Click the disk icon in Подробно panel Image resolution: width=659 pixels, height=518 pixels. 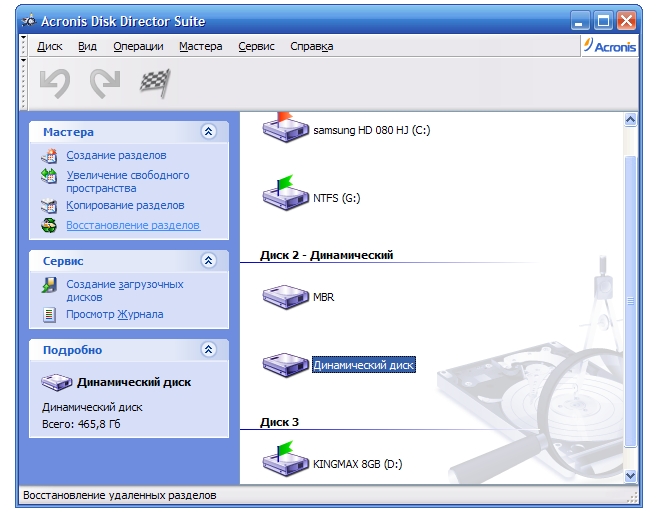(57, 382)
